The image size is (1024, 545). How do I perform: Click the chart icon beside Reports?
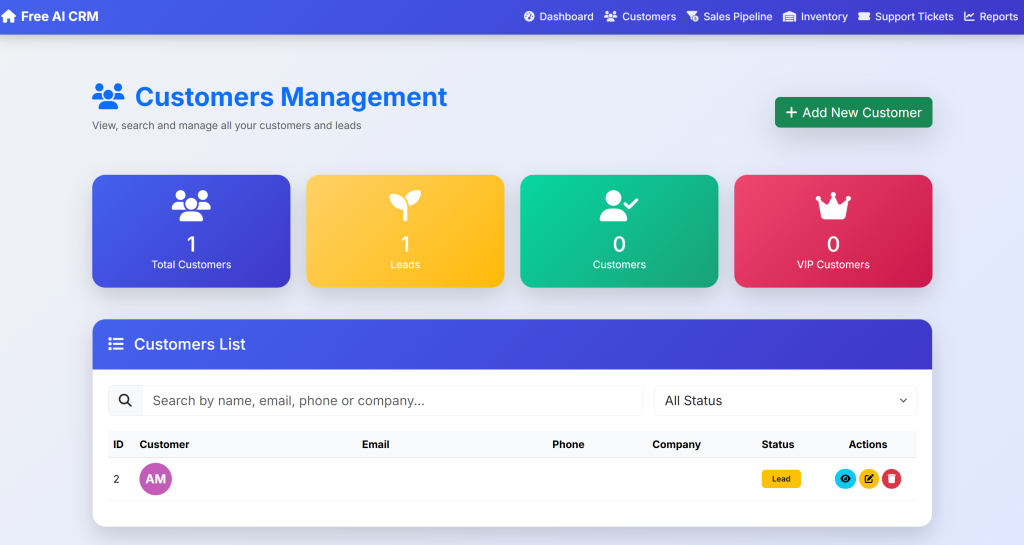(969, 16)
